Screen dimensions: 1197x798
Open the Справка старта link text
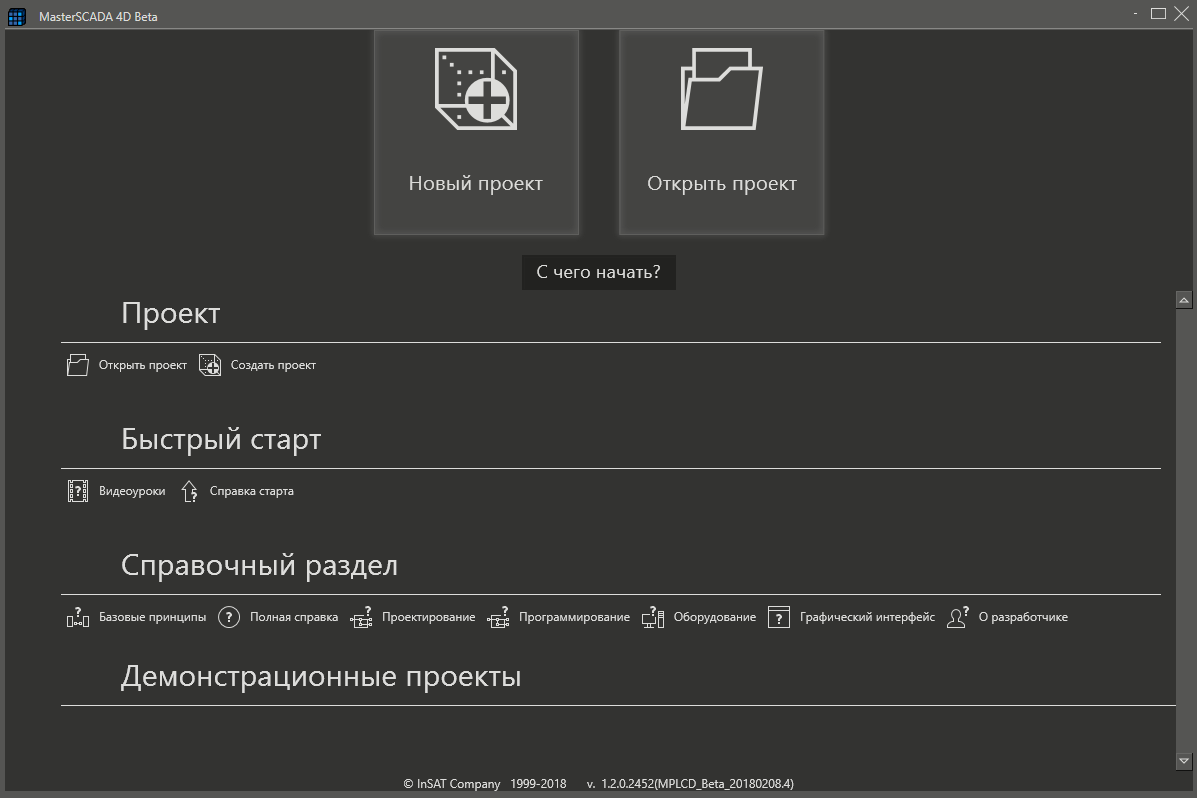(251, 491)
